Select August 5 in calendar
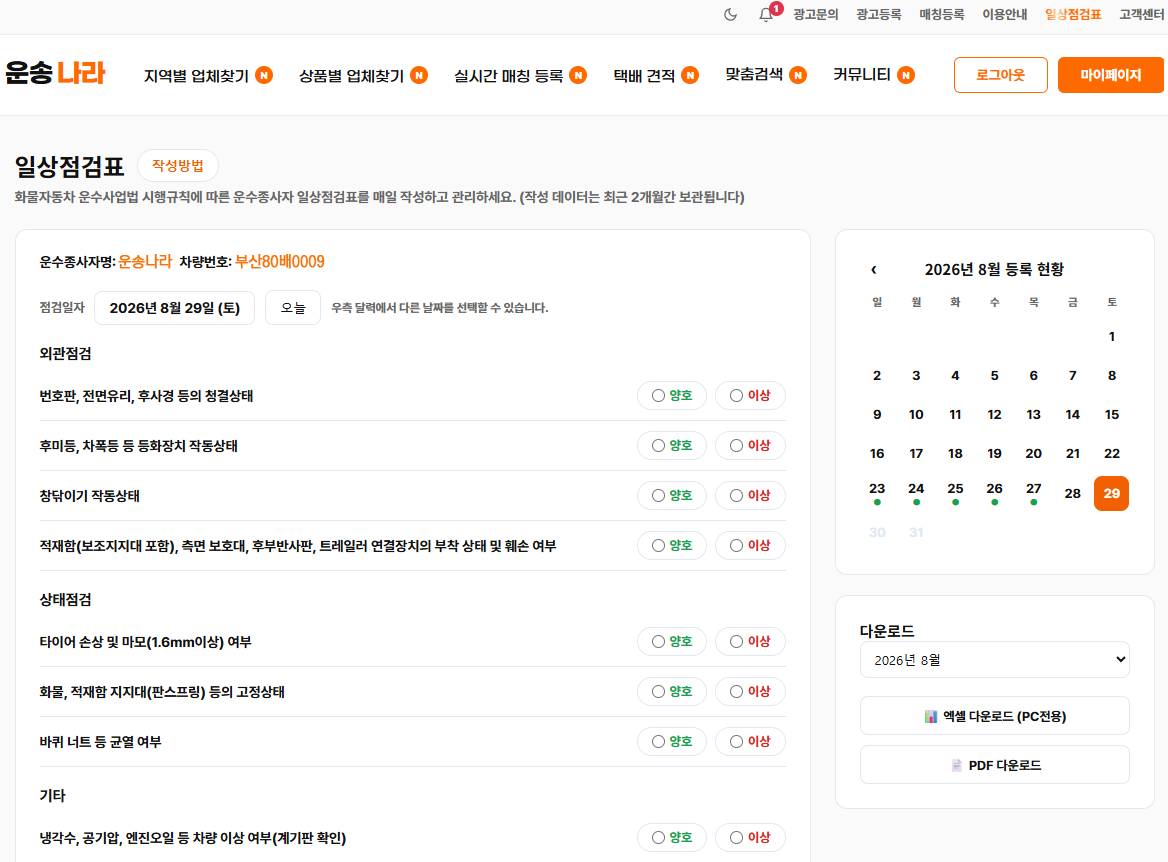1168x862 pixels. (994, 375)
